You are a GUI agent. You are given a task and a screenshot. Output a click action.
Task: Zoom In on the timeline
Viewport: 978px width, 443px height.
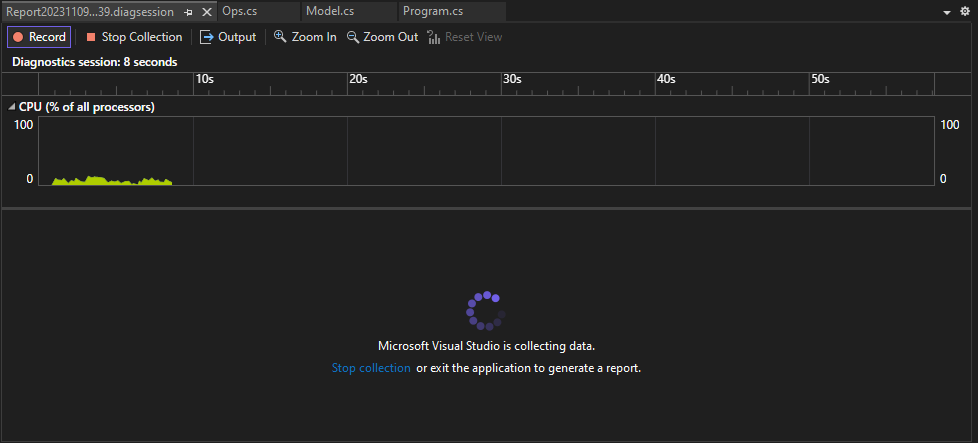click(305, 37)
